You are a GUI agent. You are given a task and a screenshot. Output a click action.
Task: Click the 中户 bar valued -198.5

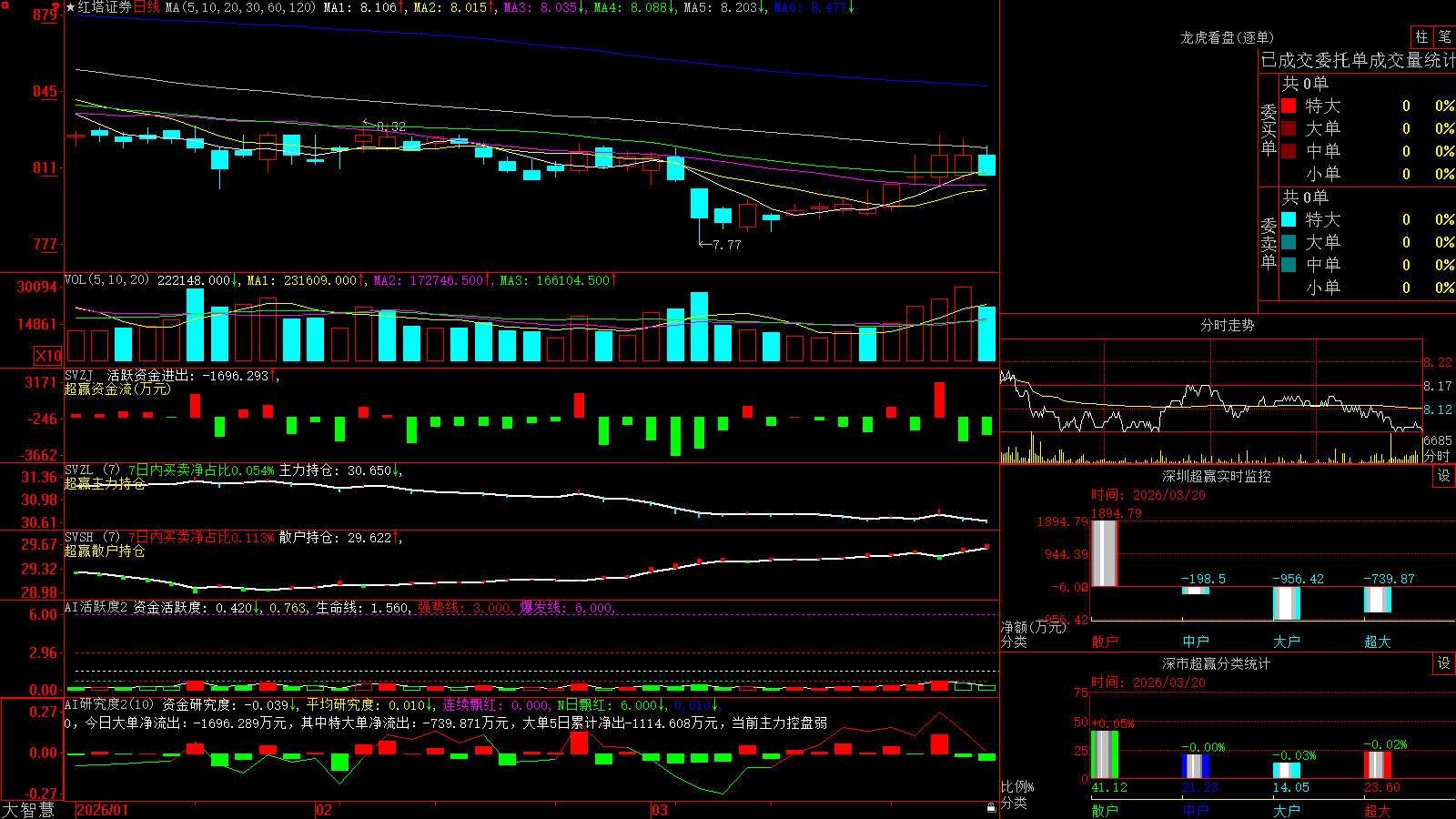point(1196,591)
